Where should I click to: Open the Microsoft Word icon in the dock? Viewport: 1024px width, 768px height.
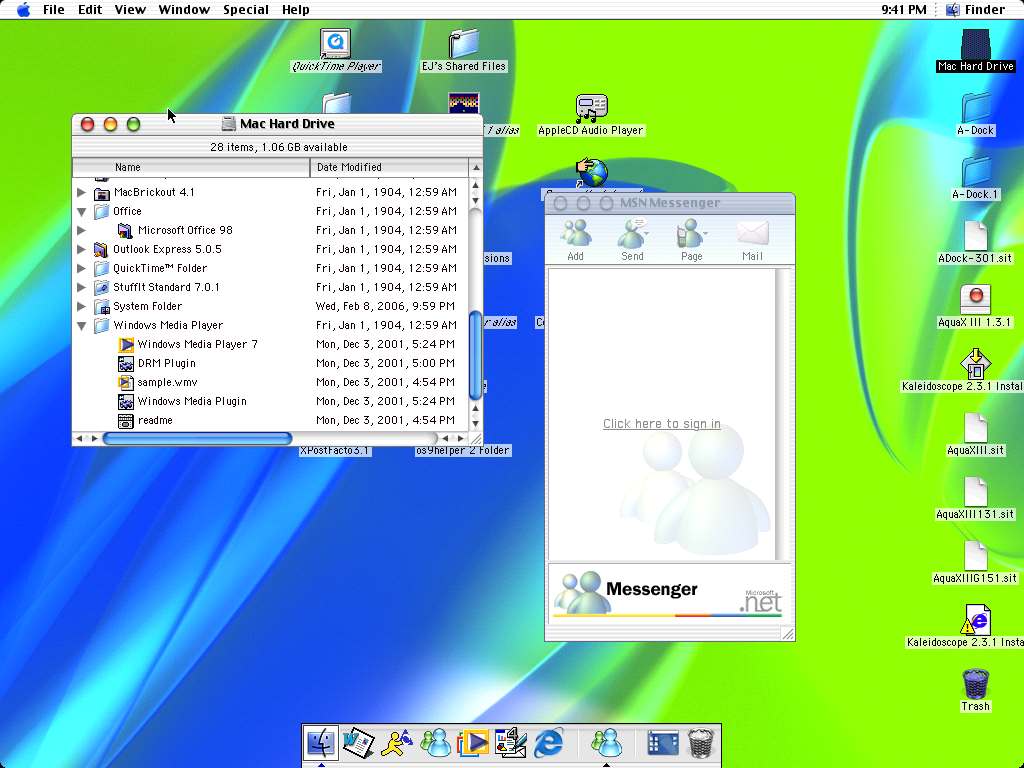357,742
